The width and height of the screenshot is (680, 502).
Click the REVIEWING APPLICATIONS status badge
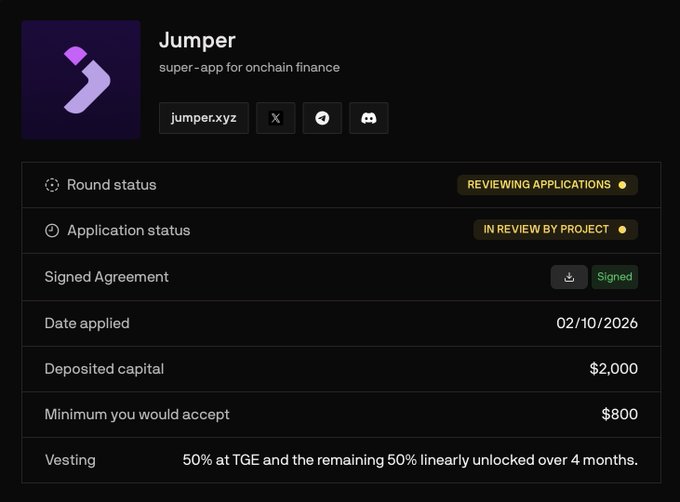547,185
